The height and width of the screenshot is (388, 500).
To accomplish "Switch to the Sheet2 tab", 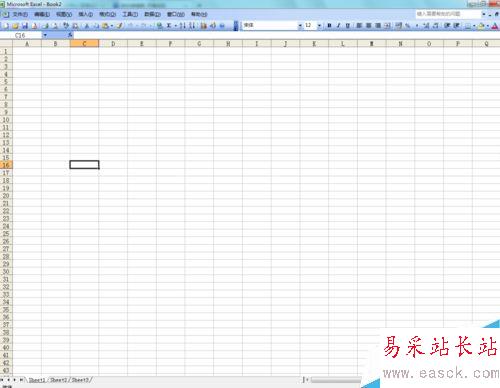I will 59,380.
